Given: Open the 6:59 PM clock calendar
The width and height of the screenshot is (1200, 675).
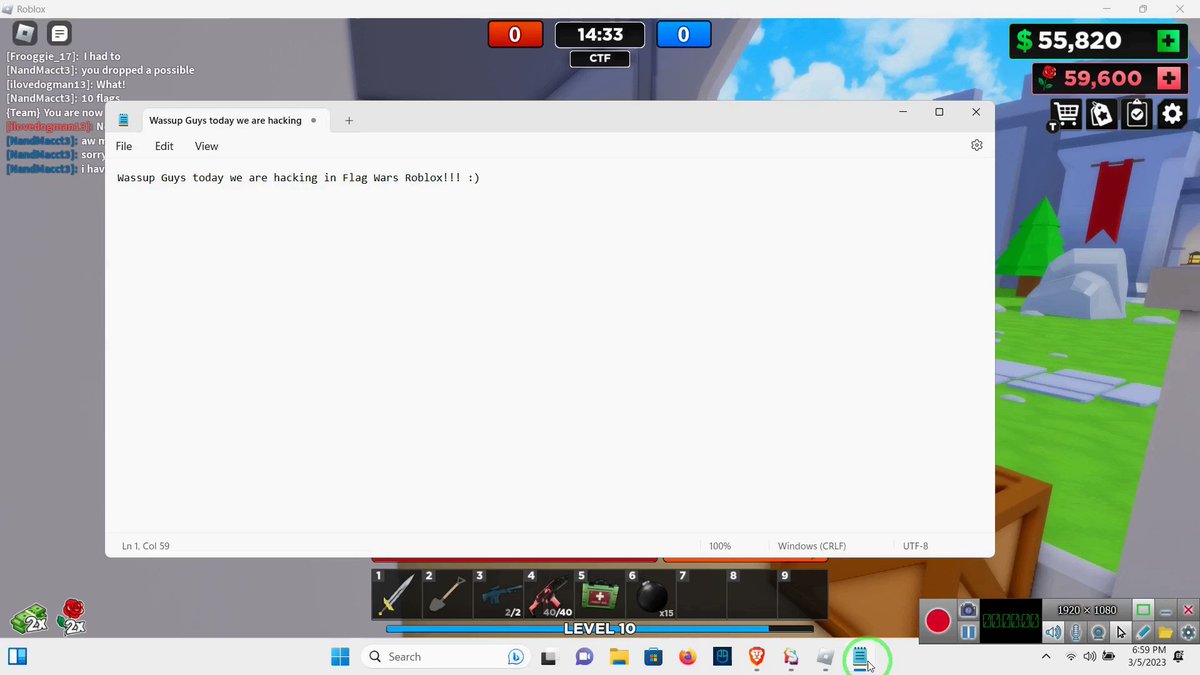Looking at the screenshot, I should [1146, 657].
